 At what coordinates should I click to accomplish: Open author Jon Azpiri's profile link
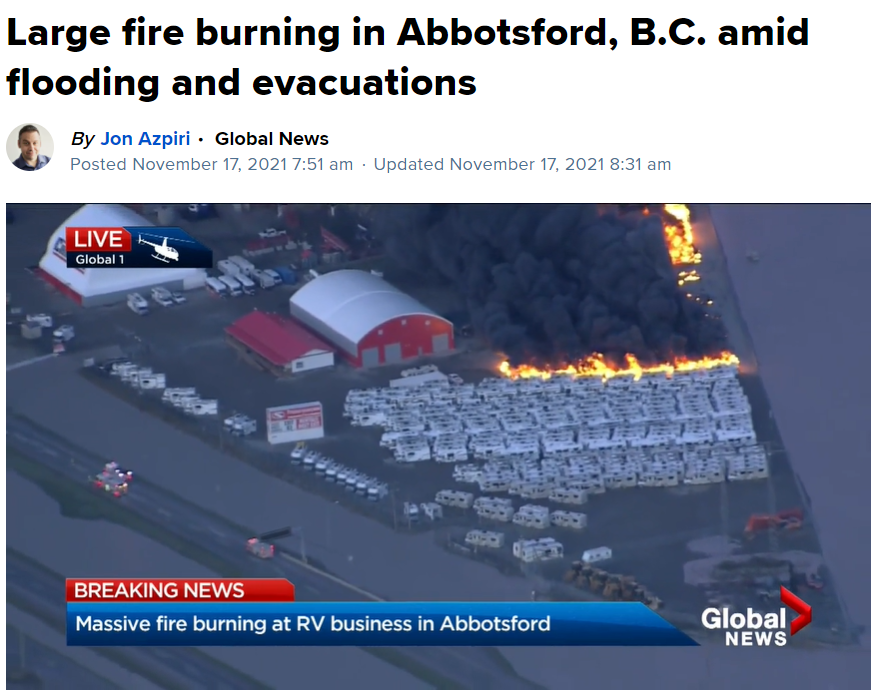(x=145, y=139)
